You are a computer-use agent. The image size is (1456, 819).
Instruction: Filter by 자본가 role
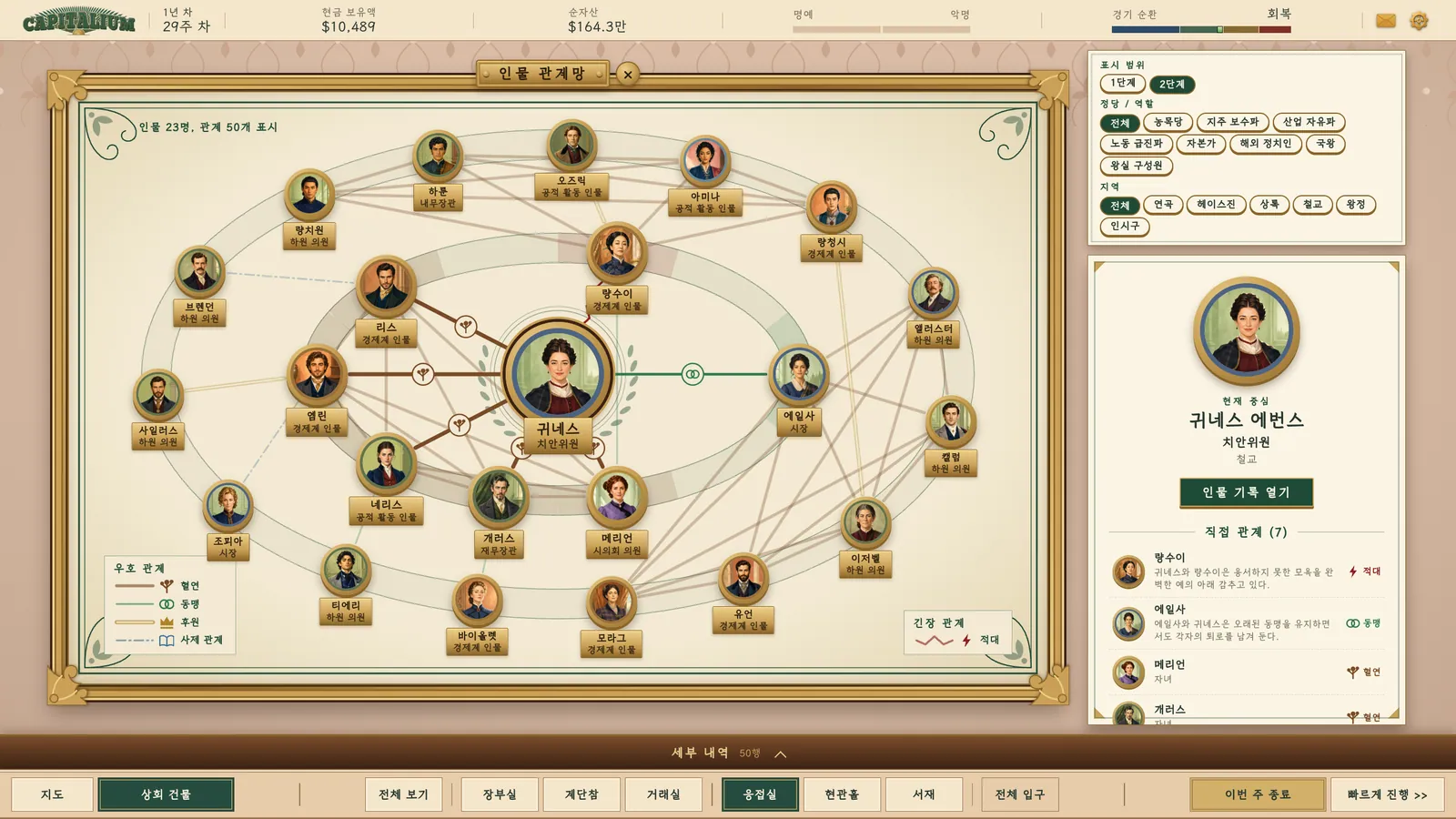(1200, 144)
